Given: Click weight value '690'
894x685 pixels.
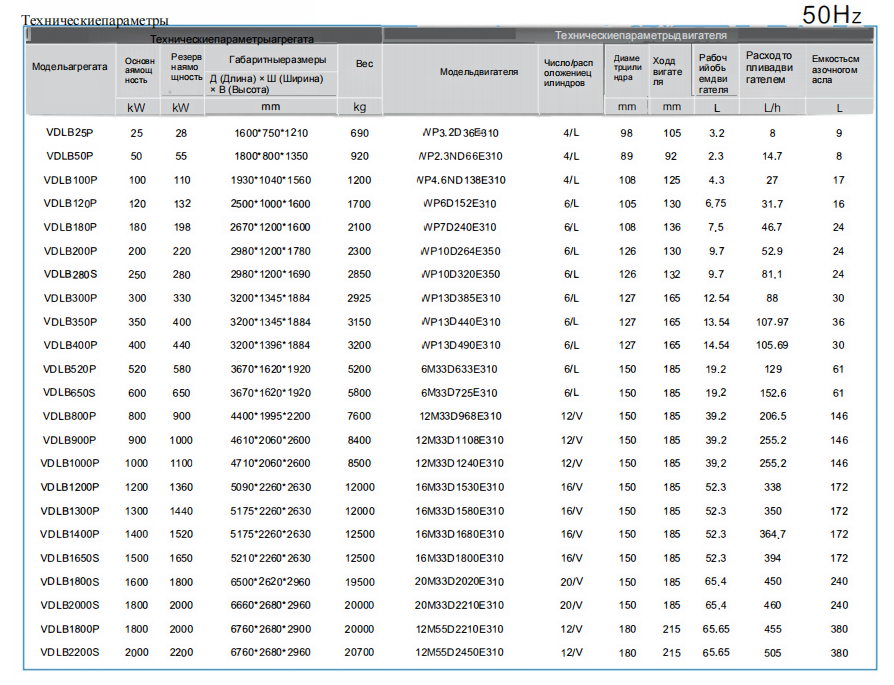Looking at the screenshot, I should (360, 133).
